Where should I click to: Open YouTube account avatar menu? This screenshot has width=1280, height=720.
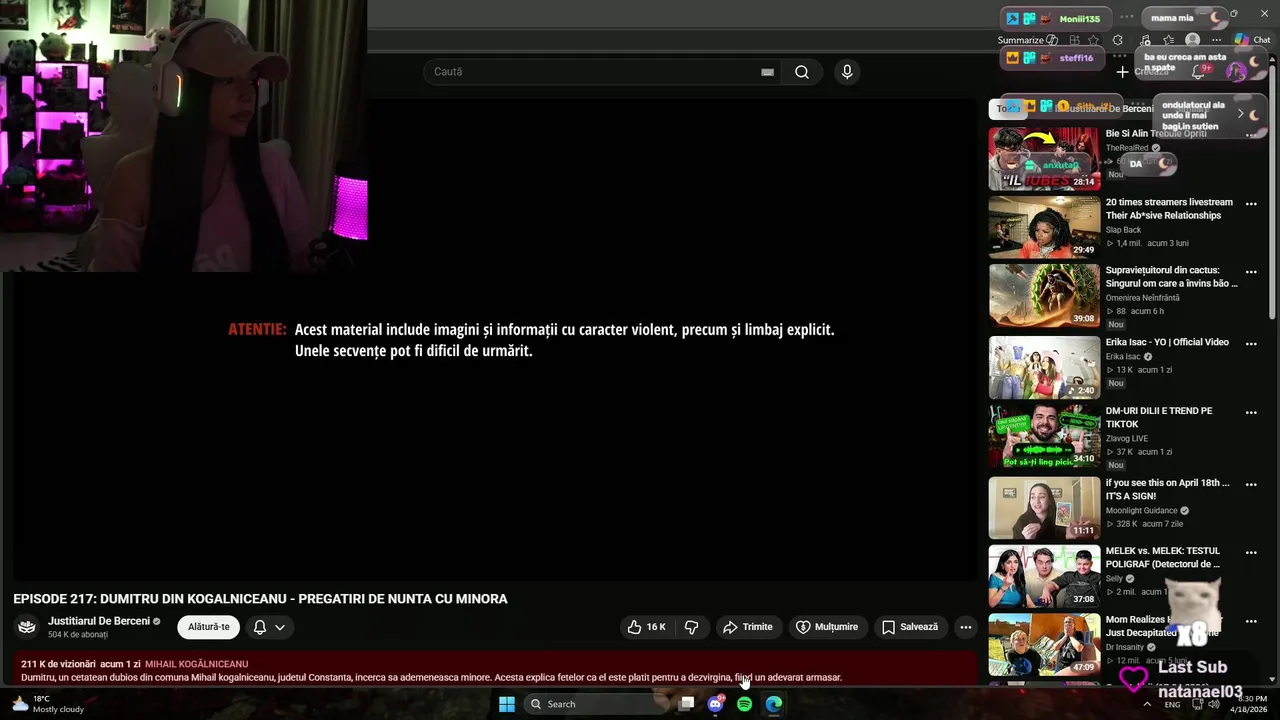click(1237, 72)
